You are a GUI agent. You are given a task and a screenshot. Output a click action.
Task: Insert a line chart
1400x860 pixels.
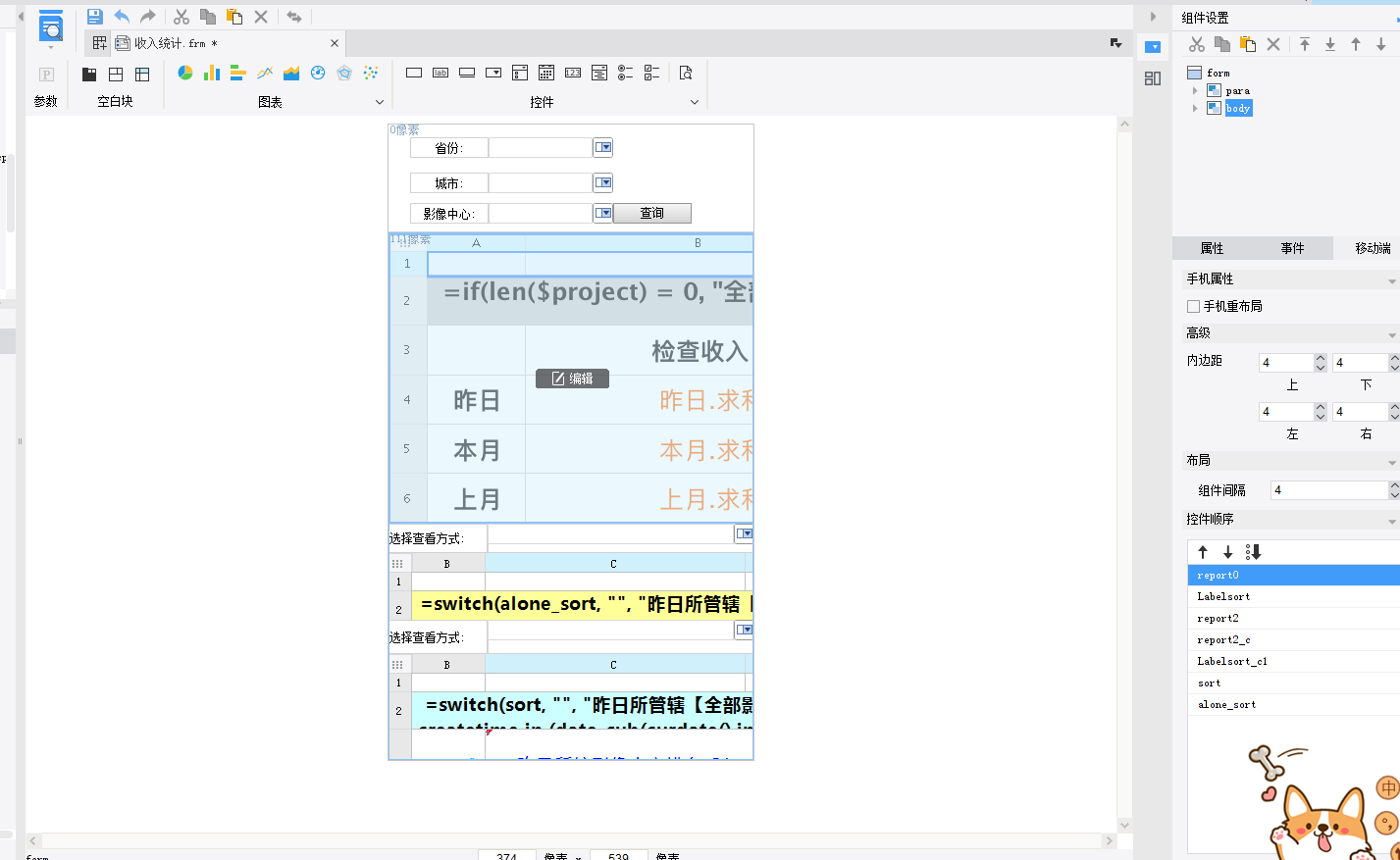pos(265,73)
